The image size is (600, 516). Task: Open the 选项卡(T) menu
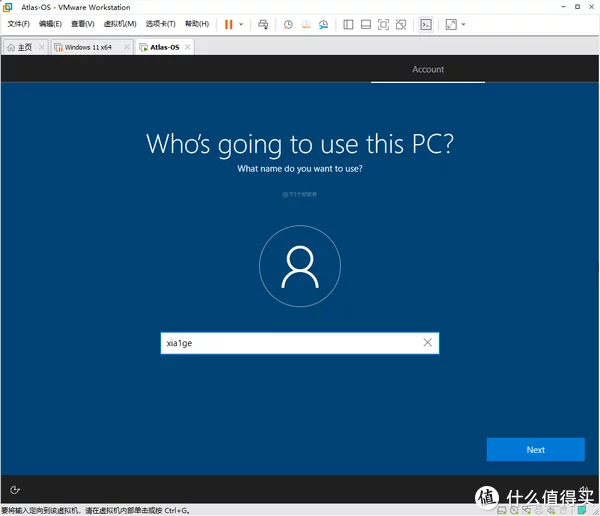pyautogui.click(x=160, y=24)
